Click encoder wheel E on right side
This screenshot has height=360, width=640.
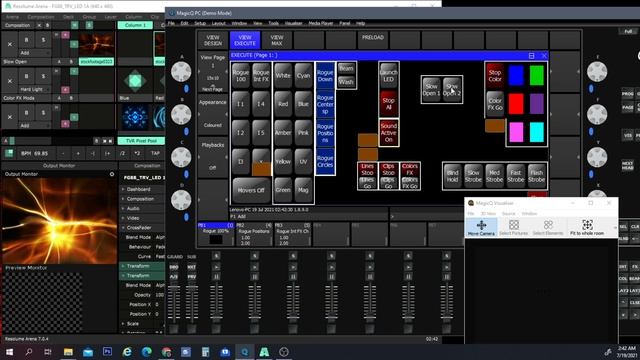tap(597, 72)
